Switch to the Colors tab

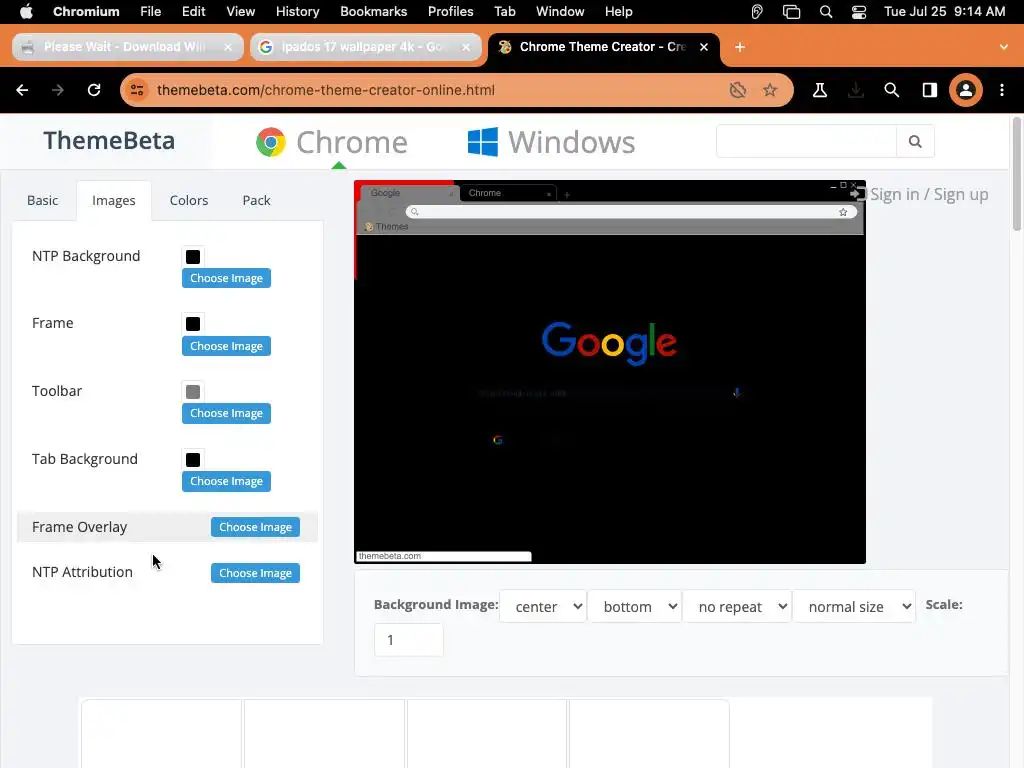coord(189,200)
